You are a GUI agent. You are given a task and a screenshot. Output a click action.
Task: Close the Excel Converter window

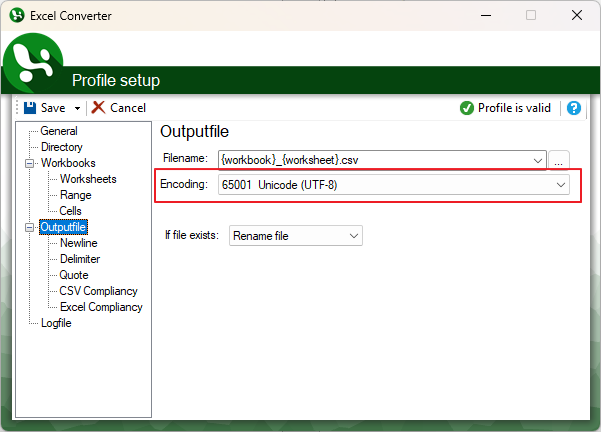pos(577,15)
